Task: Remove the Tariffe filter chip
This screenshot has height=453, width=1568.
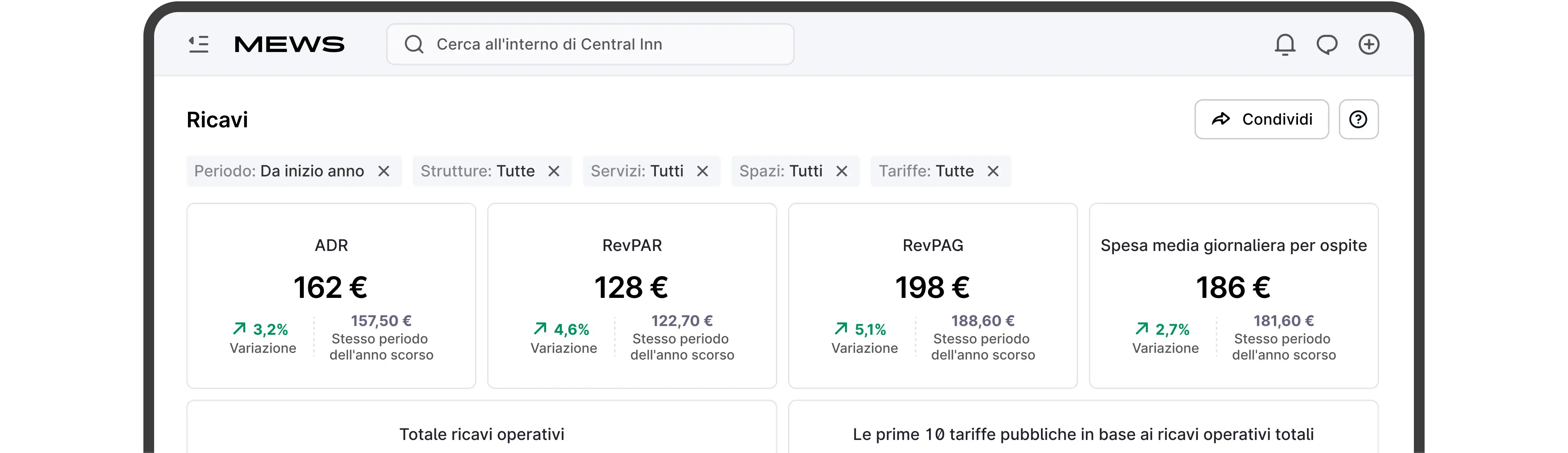Action: point(993,171)
